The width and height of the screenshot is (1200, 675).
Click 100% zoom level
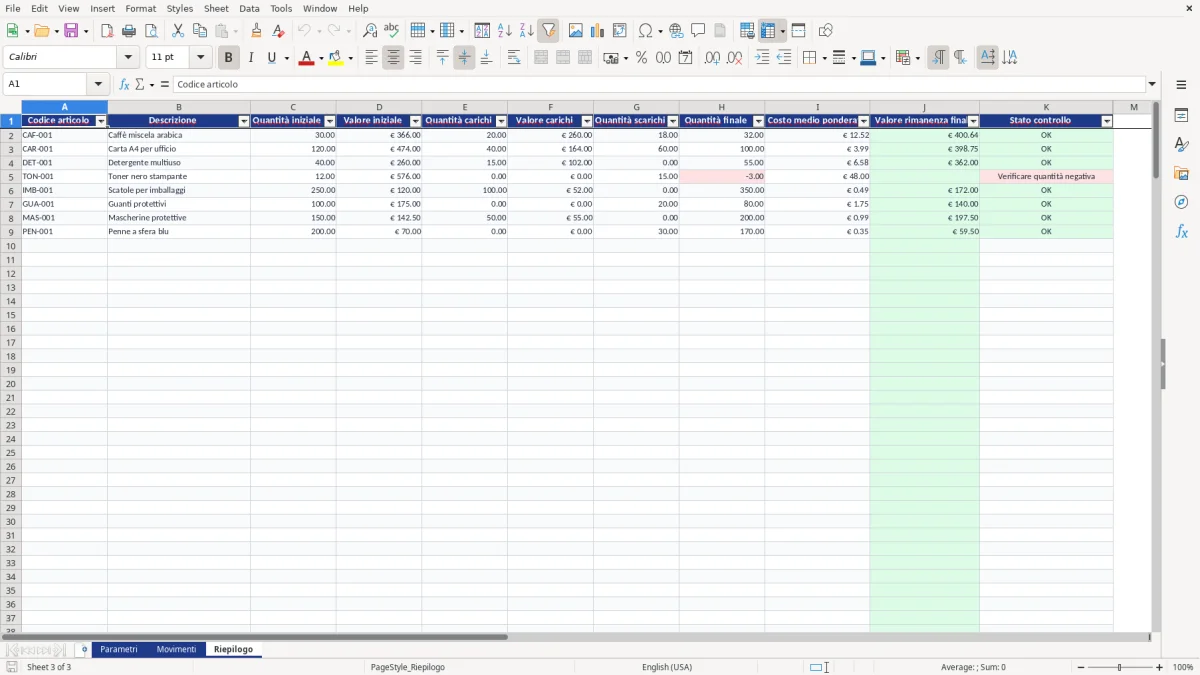coord(1182,667)
